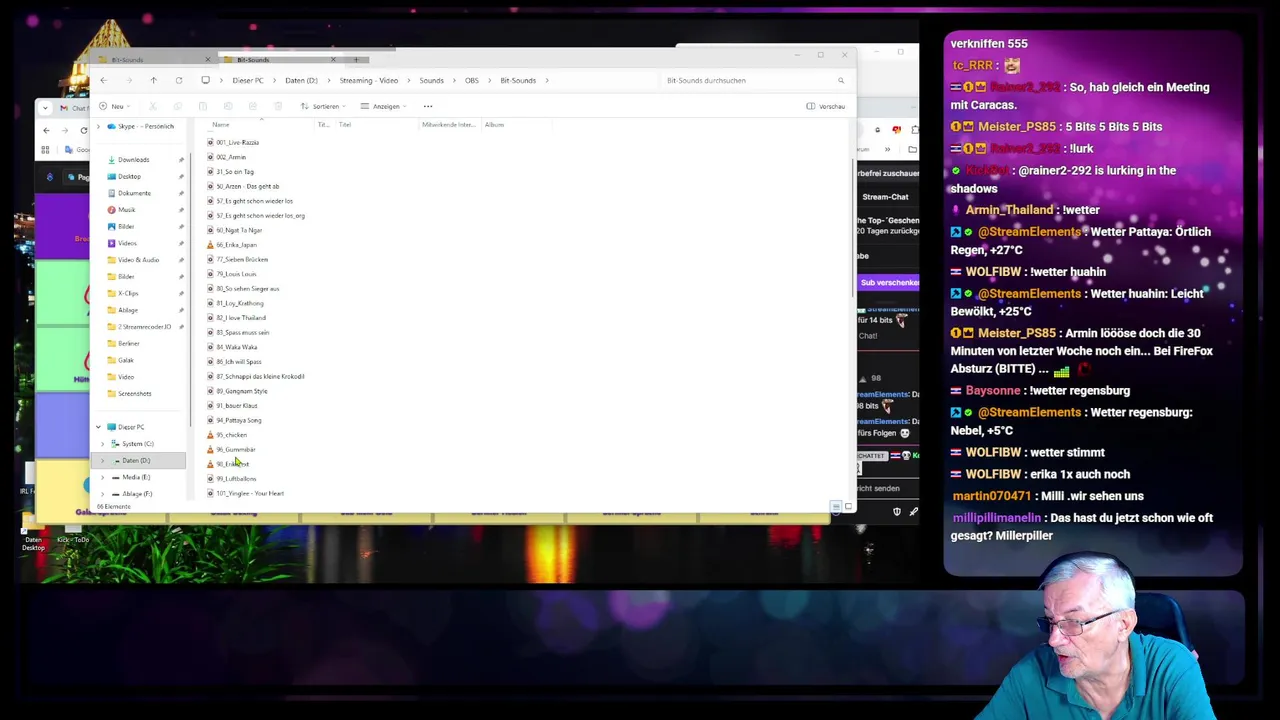Open the Screenshots folder in sidebar
1280x720 pixels.
pos(134,394)
